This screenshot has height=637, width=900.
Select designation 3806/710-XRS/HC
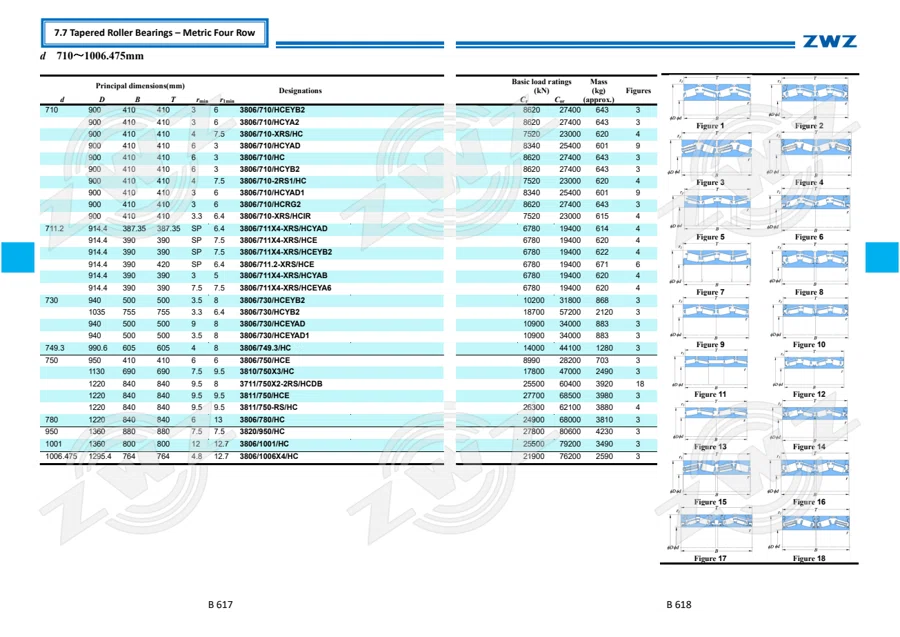[x=271, y=134]
